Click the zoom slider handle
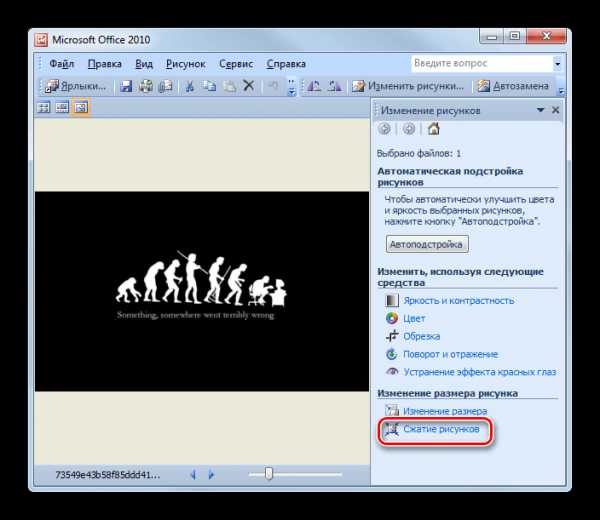600x520 pixels. tap(269, 474)
